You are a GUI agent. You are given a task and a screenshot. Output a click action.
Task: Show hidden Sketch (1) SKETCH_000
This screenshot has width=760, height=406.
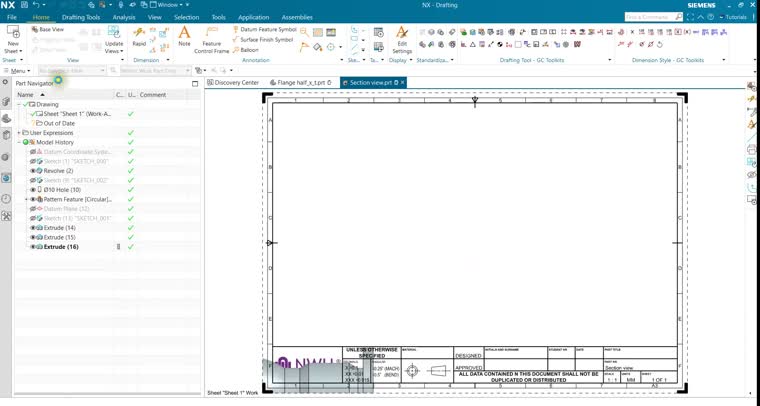[33, 161]
